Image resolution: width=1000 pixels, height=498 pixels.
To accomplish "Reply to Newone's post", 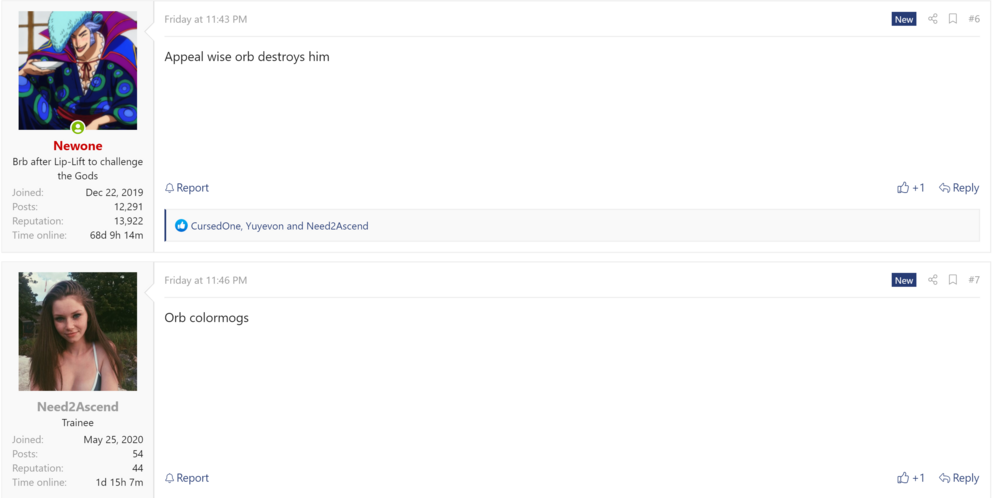I will coord(959,188).
